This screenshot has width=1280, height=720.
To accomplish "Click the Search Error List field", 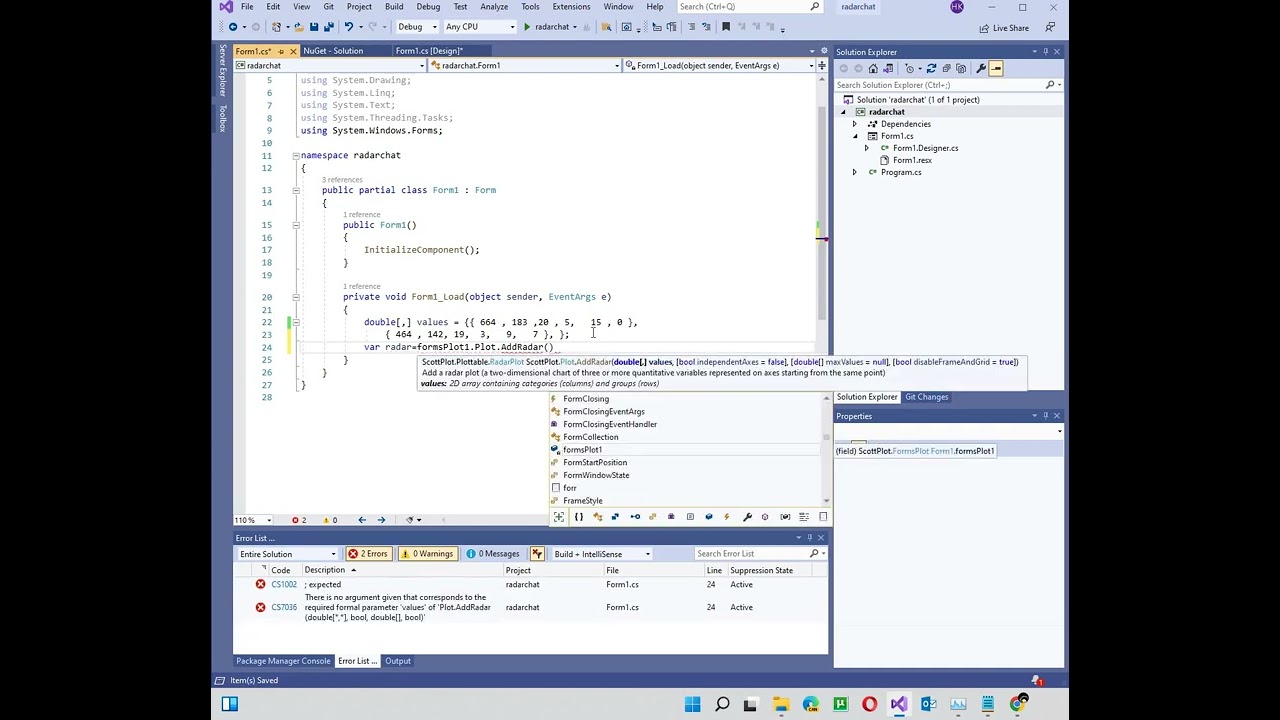I will (752, 554).
